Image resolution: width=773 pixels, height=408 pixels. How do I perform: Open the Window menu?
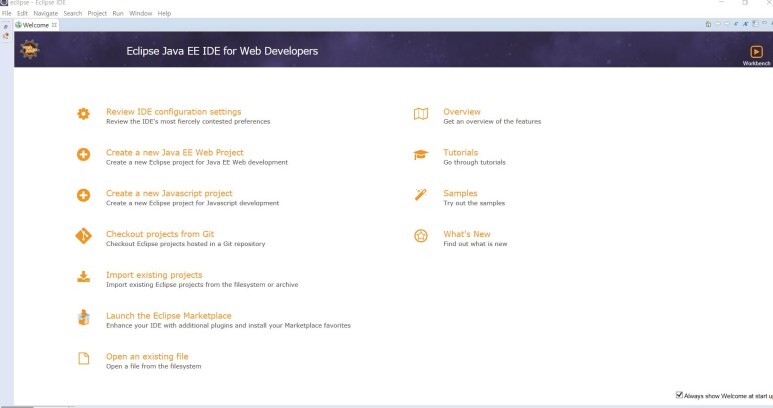141,13
